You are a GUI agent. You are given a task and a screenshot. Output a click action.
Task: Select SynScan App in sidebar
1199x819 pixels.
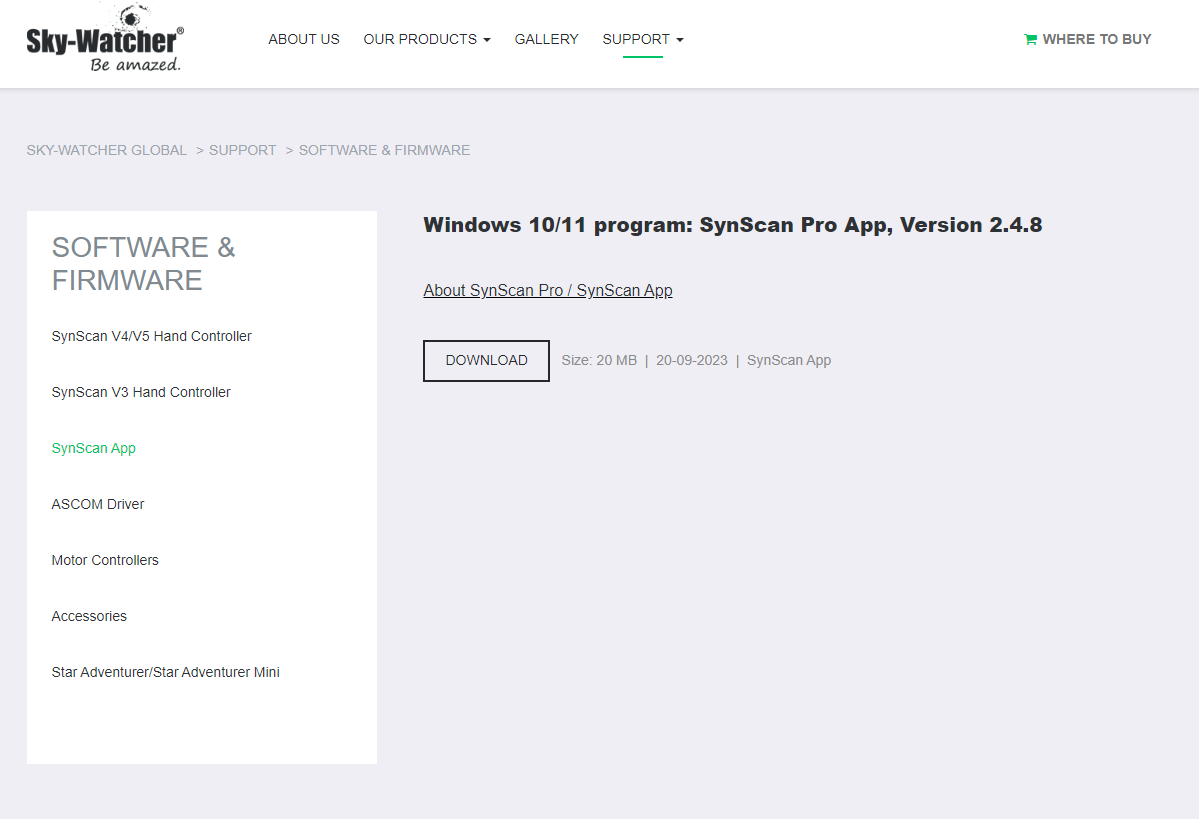[93, 448]
